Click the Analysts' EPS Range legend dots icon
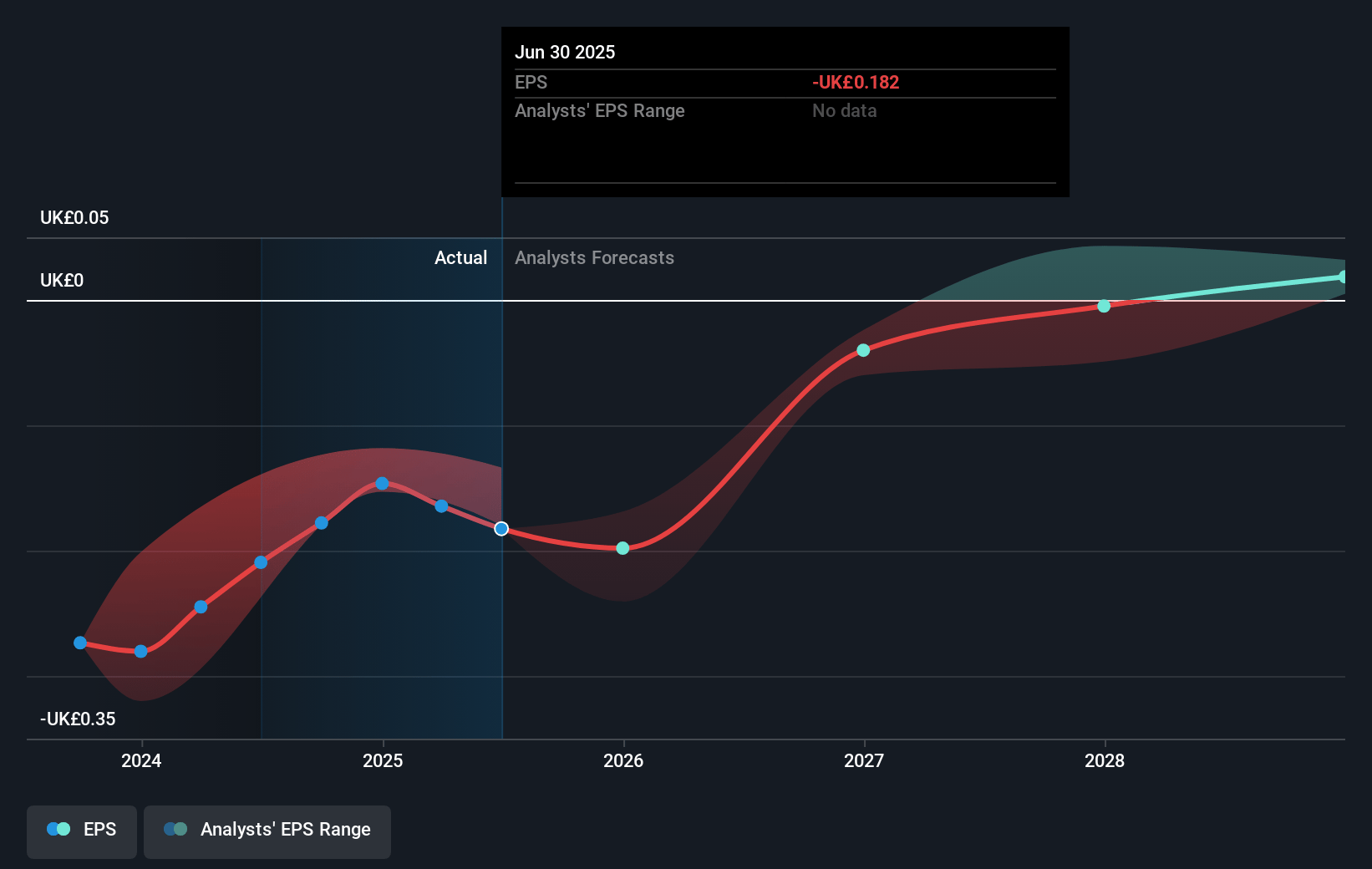1372x869 pixels. [175, 830]
